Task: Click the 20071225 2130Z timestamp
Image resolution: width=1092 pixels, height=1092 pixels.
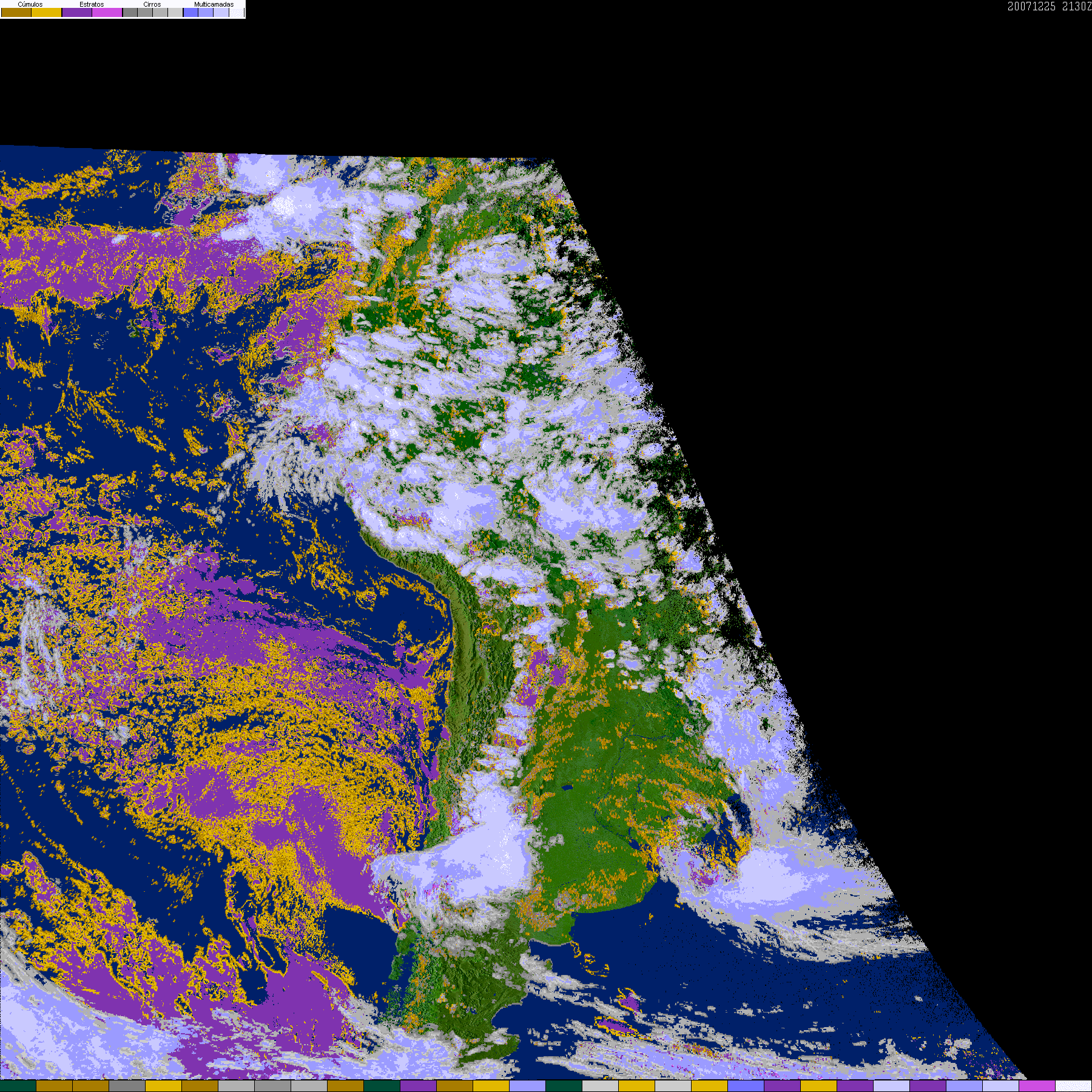Action: 1049,7
